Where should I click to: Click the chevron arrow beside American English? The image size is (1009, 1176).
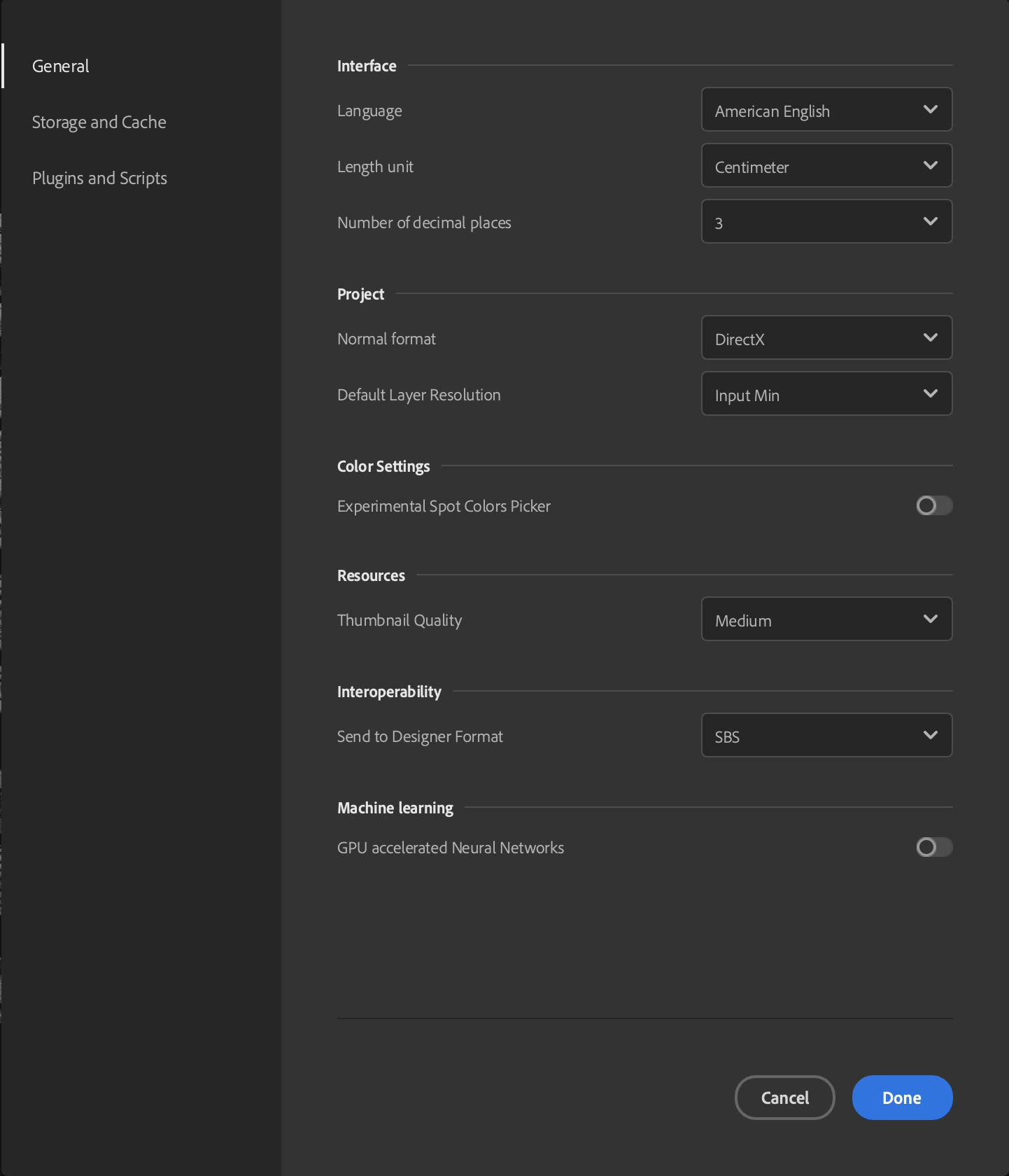click(930, 109)
